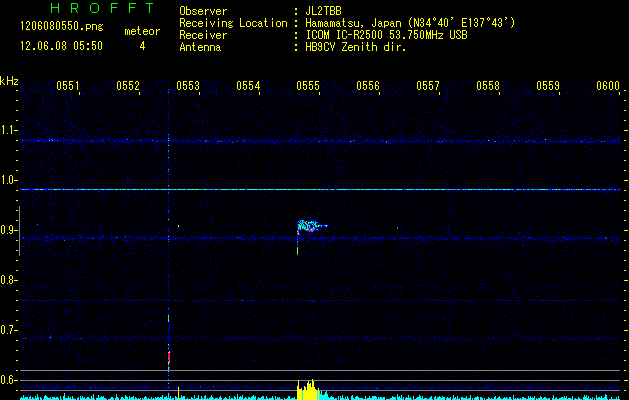Select the filename 1206080550.png
Image resolution: width=629 pixels, height=400 pixels.
point(55,29)
